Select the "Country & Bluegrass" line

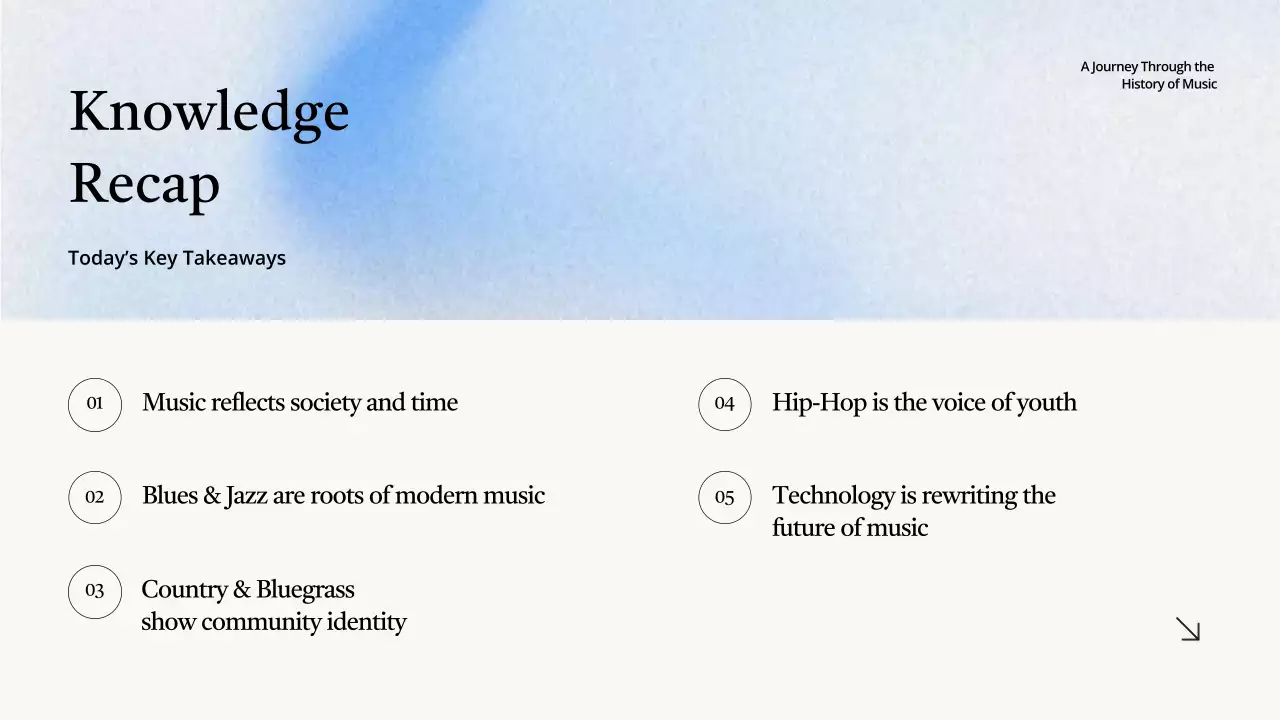[248, 589]
